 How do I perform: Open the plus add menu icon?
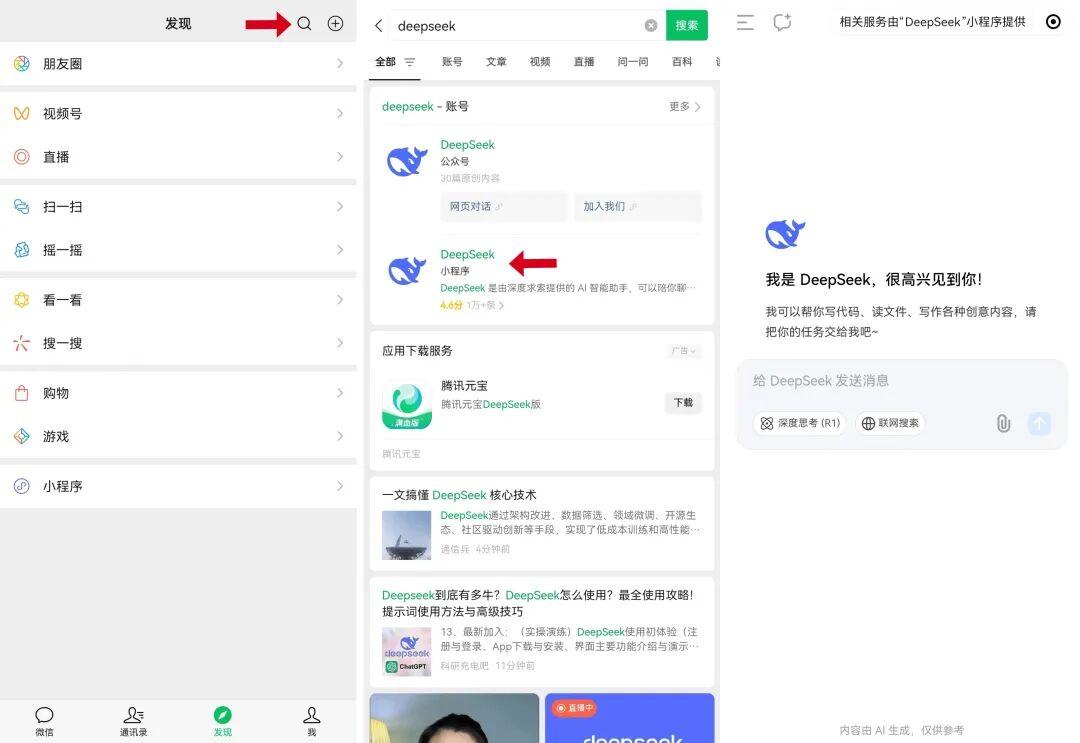click(335, 24)
